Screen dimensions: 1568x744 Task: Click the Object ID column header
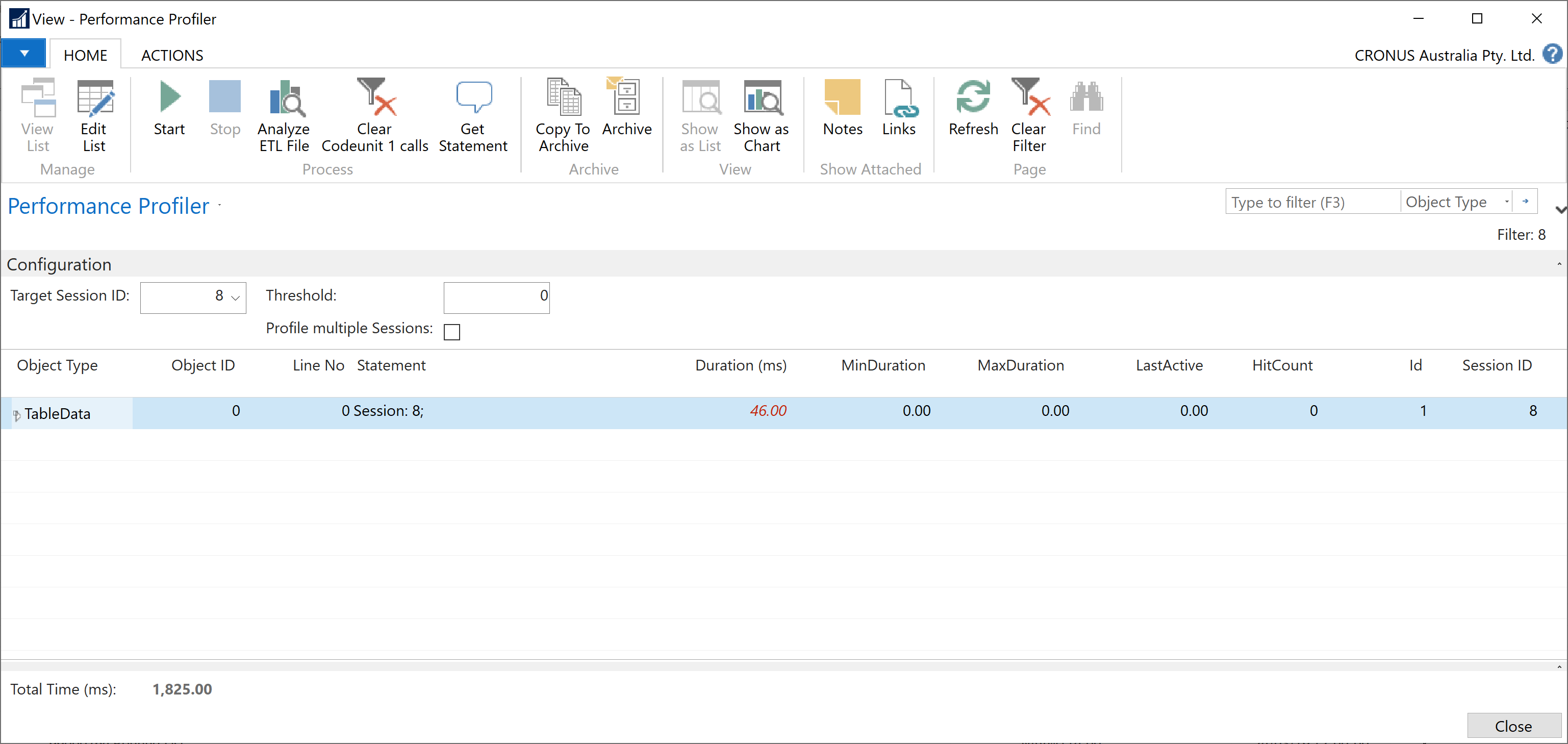coord(203,365)
